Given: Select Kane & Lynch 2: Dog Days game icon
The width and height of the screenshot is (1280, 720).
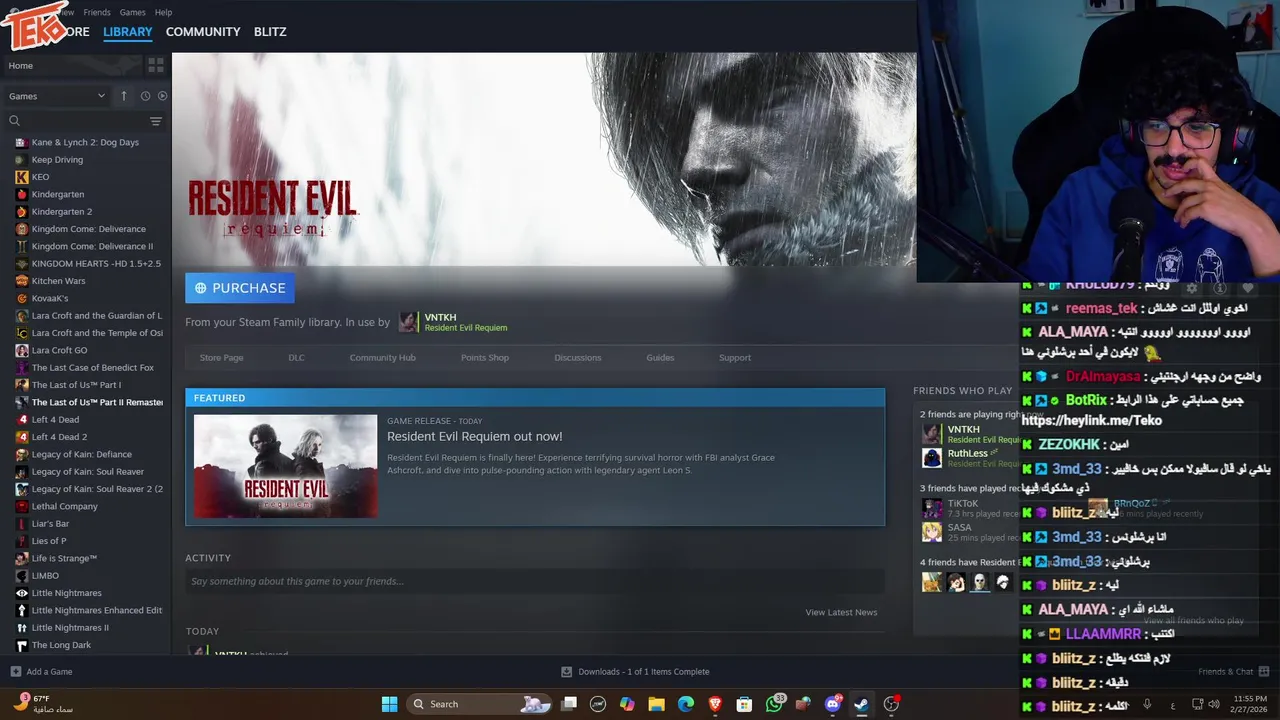Looking at the screenshot, I should 21,142.
